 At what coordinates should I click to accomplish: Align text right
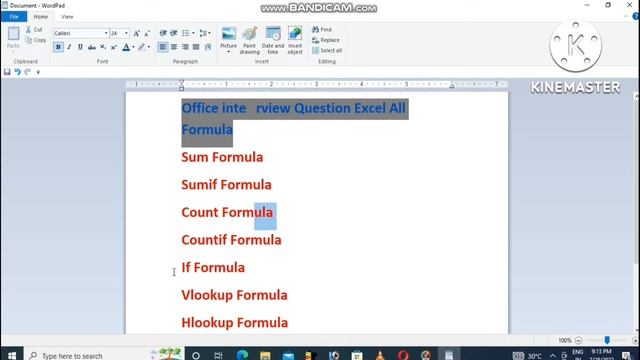tap(185, 47)
